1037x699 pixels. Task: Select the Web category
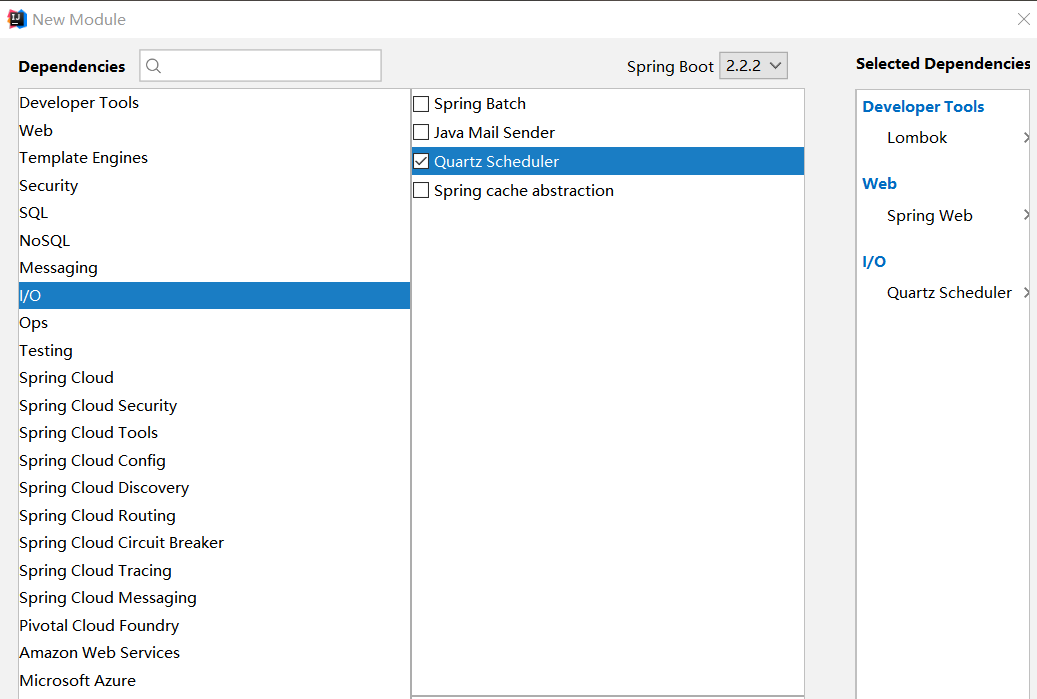click(214, 130)
